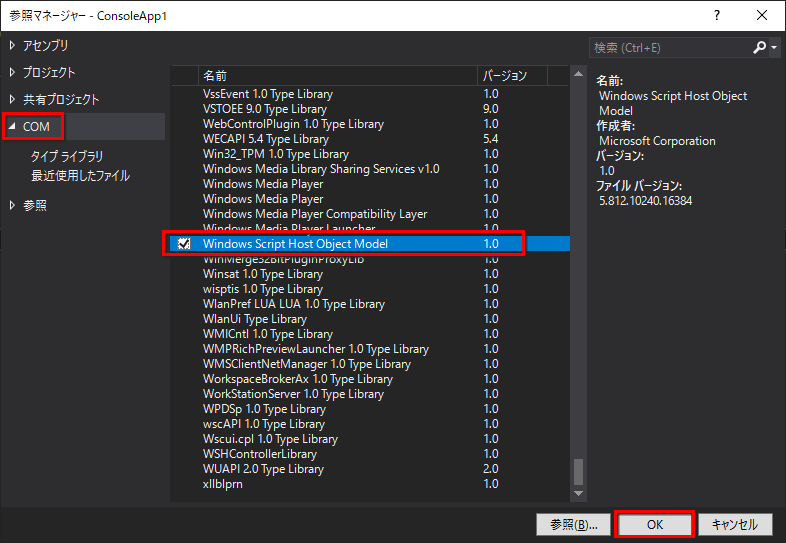Select wisptis 1.0 Type Library
The height and width of the screenshot is (543, 786).
[369, 289]
